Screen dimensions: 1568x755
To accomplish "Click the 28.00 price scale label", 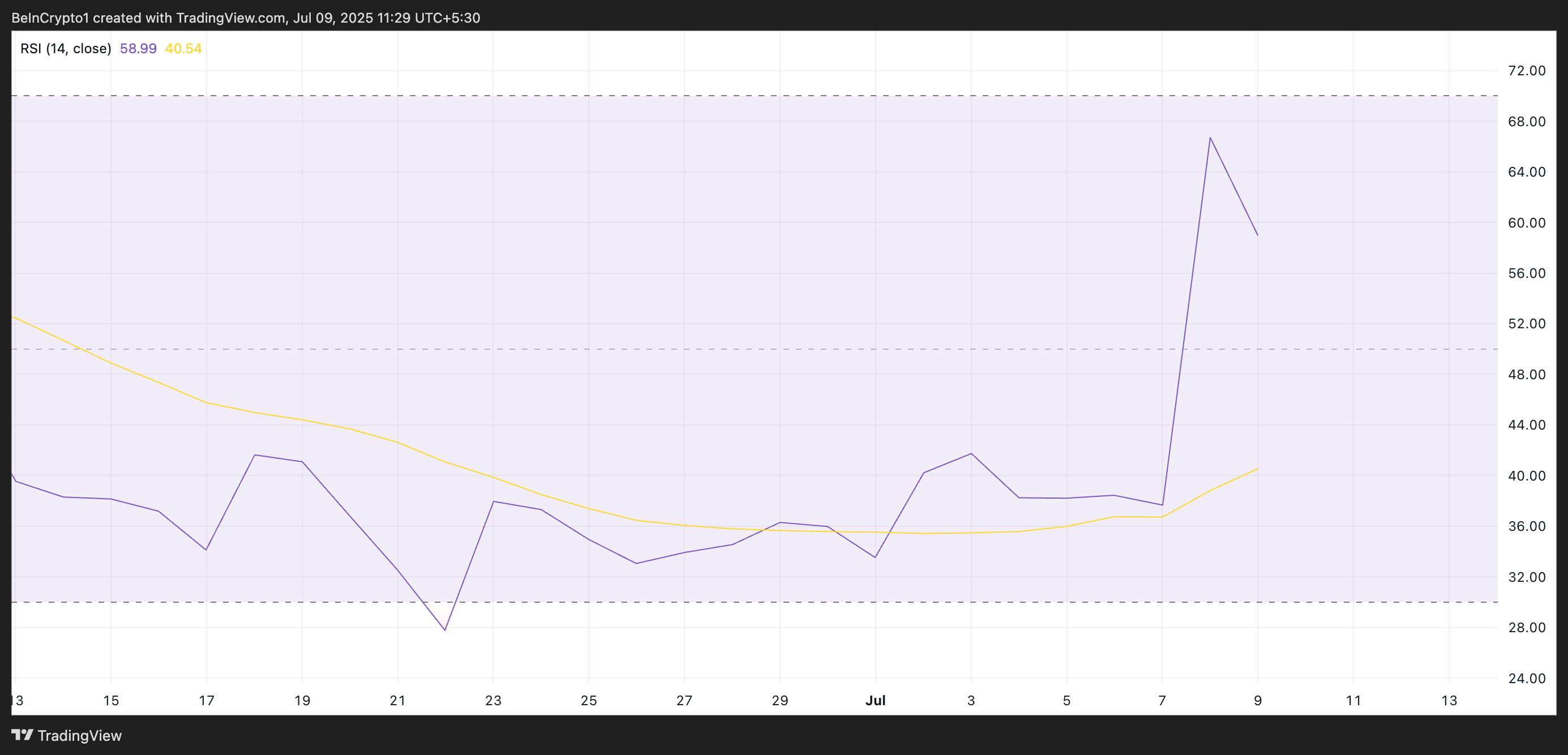I will point(1526,627).
